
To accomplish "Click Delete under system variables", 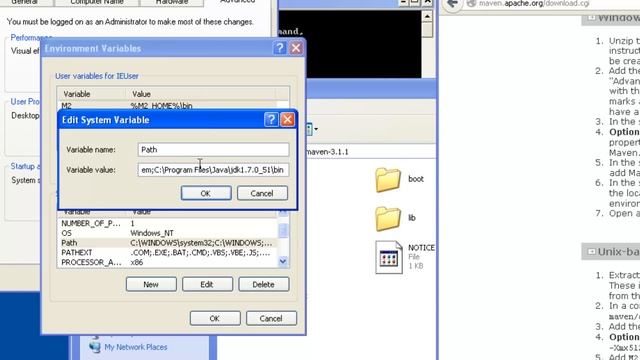I will pyautogui.click(x=264, y=284).
